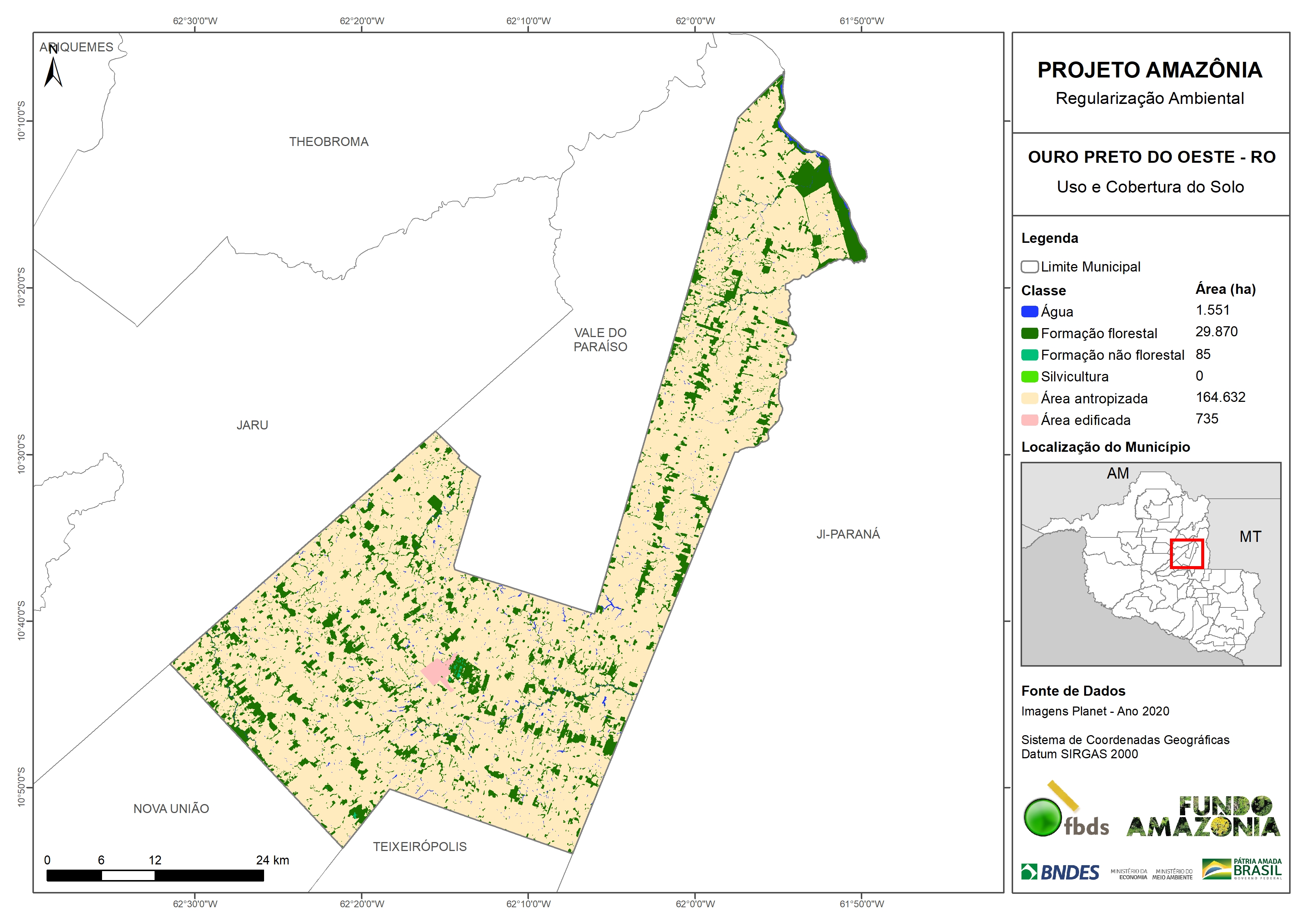Click the Ministério do Meio Ambiente logo
Viewport: 1307px width, 924px height.
(1172, 874)
